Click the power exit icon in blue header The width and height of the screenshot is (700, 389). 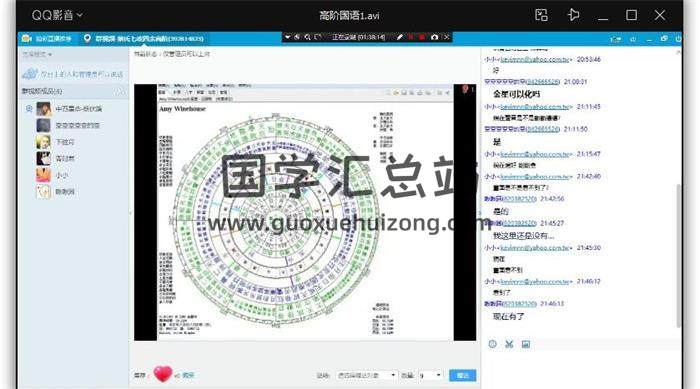point(679,39)
